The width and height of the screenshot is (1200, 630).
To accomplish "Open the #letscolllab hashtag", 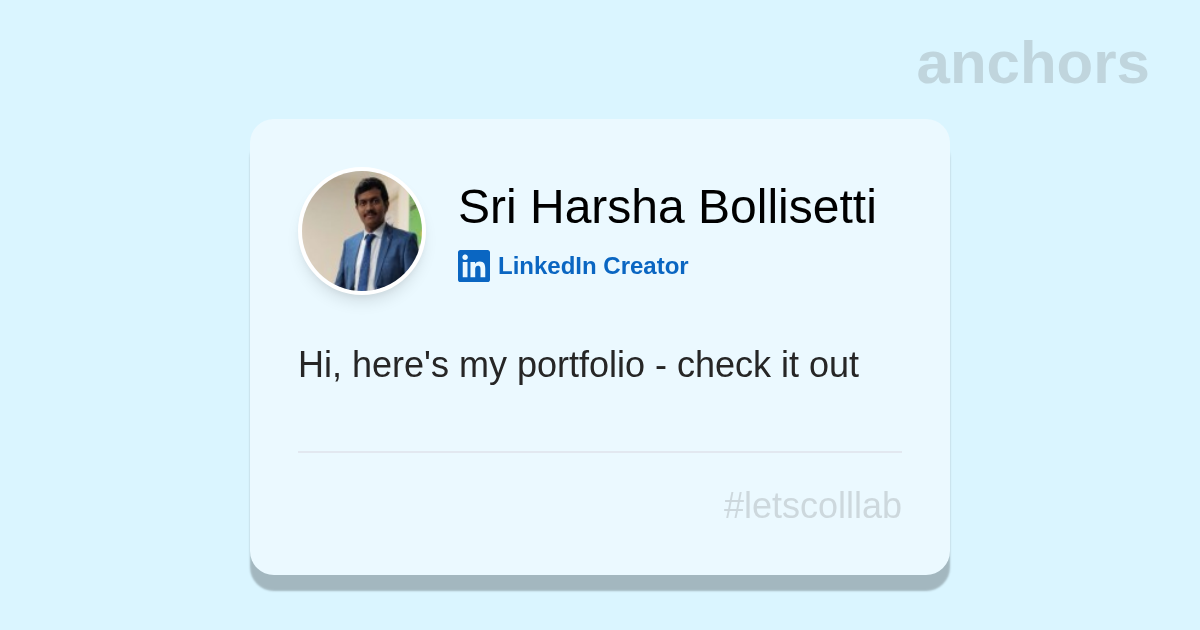I will 812,506.
